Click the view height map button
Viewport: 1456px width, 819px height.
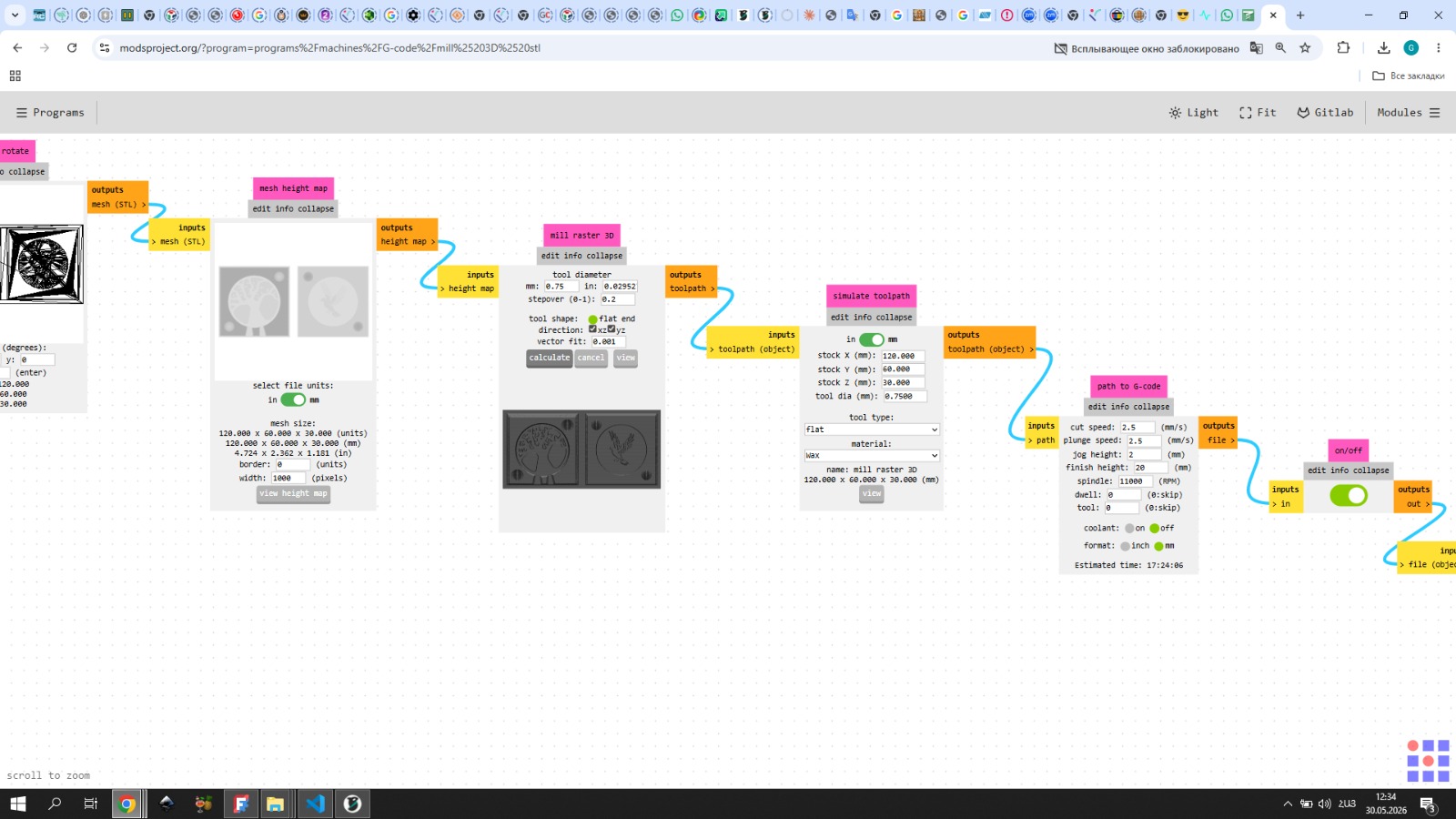tap(293, 494)
